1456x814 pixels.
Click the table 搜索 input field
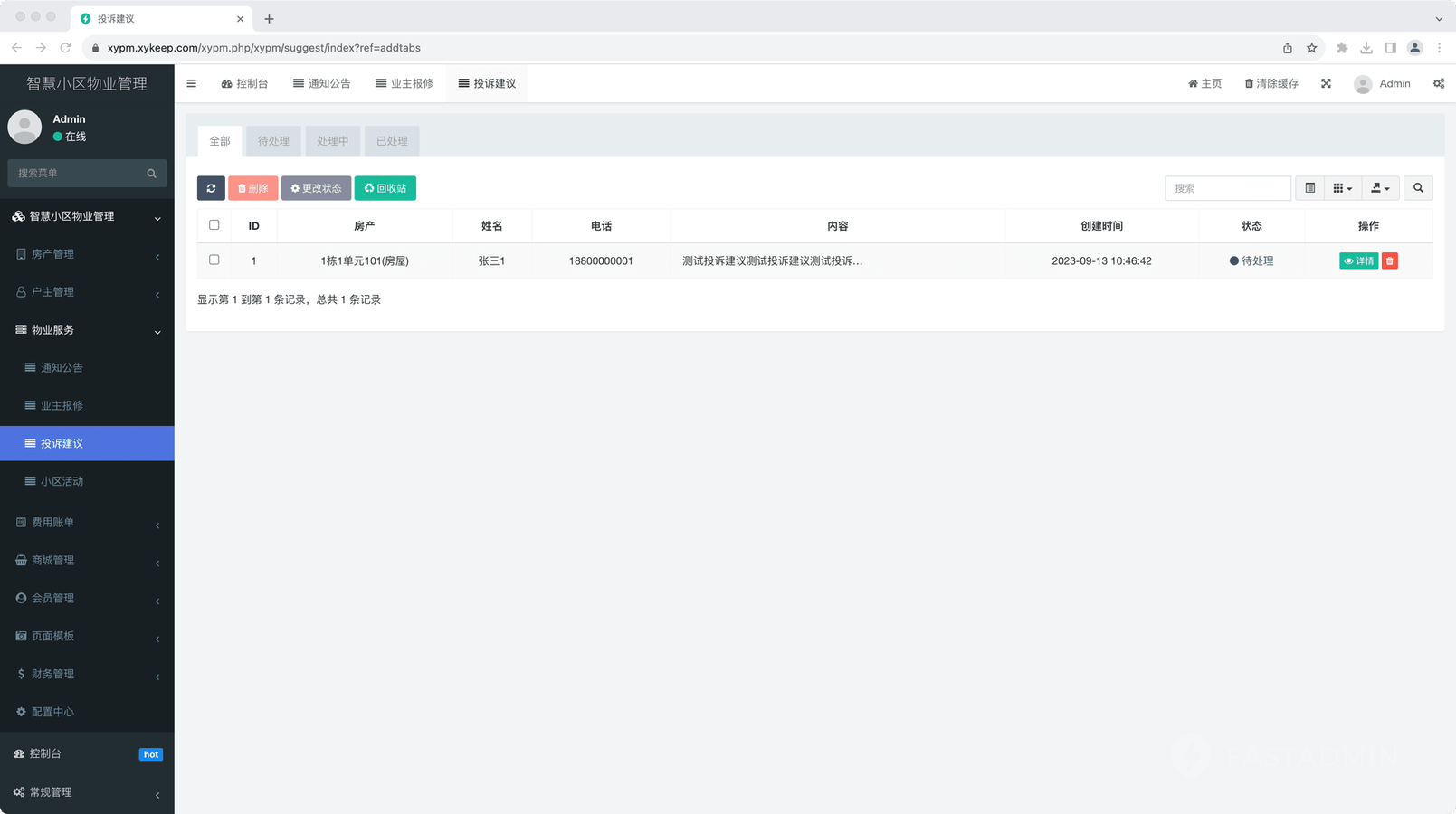point(1227,188)
